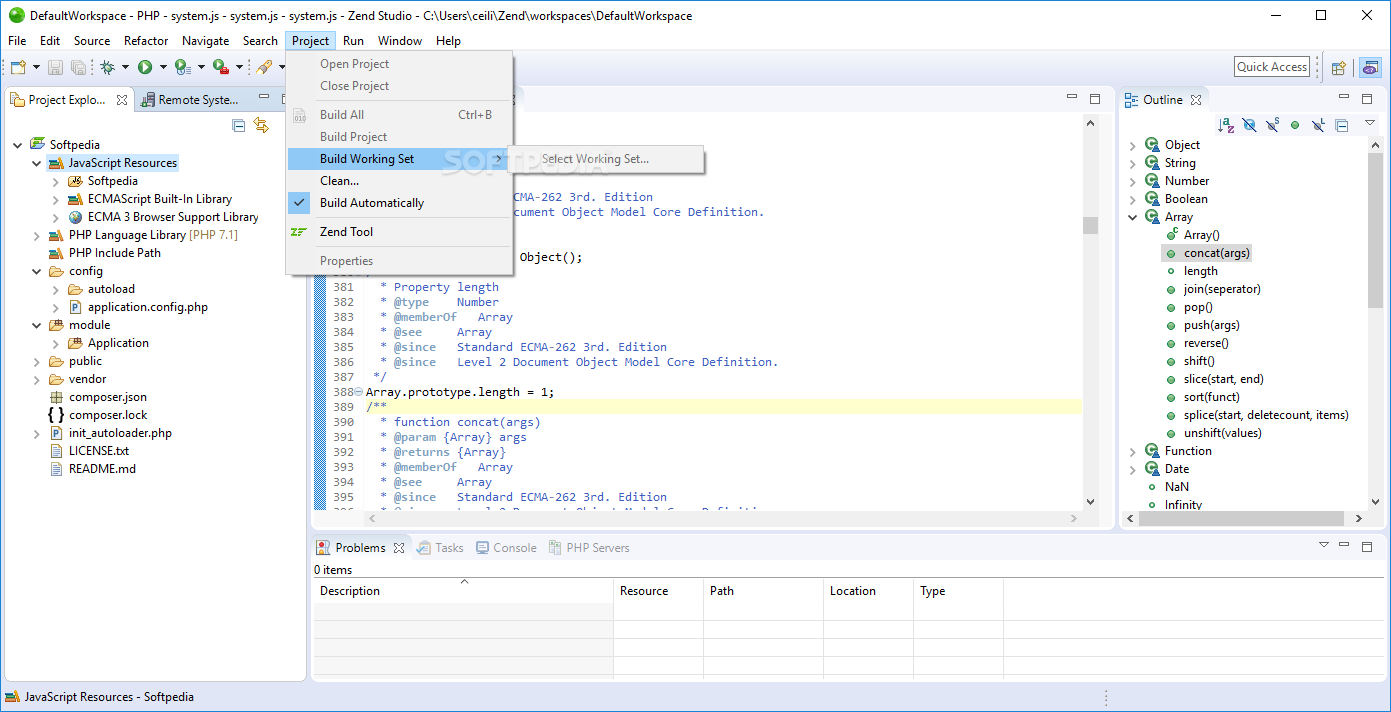
Task: Sort by the Description column header
Action: point(463,591)
